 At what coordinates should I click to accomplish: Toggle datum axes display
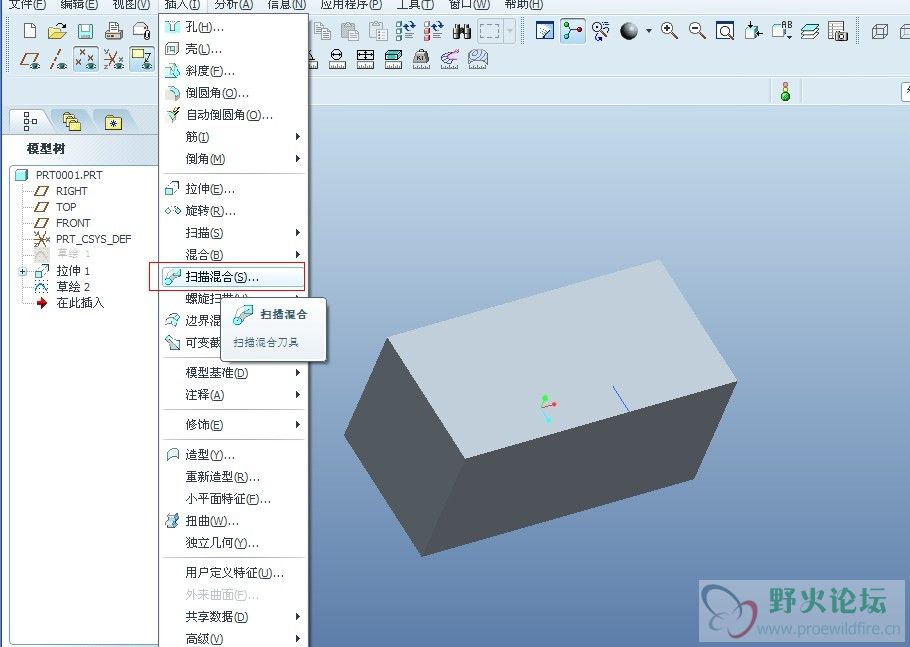point(58,59)
